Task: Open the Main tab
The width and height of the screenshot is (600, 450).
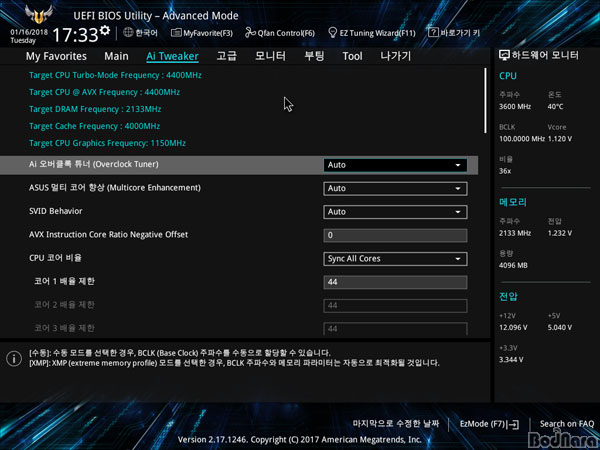Action: (116, 56)
